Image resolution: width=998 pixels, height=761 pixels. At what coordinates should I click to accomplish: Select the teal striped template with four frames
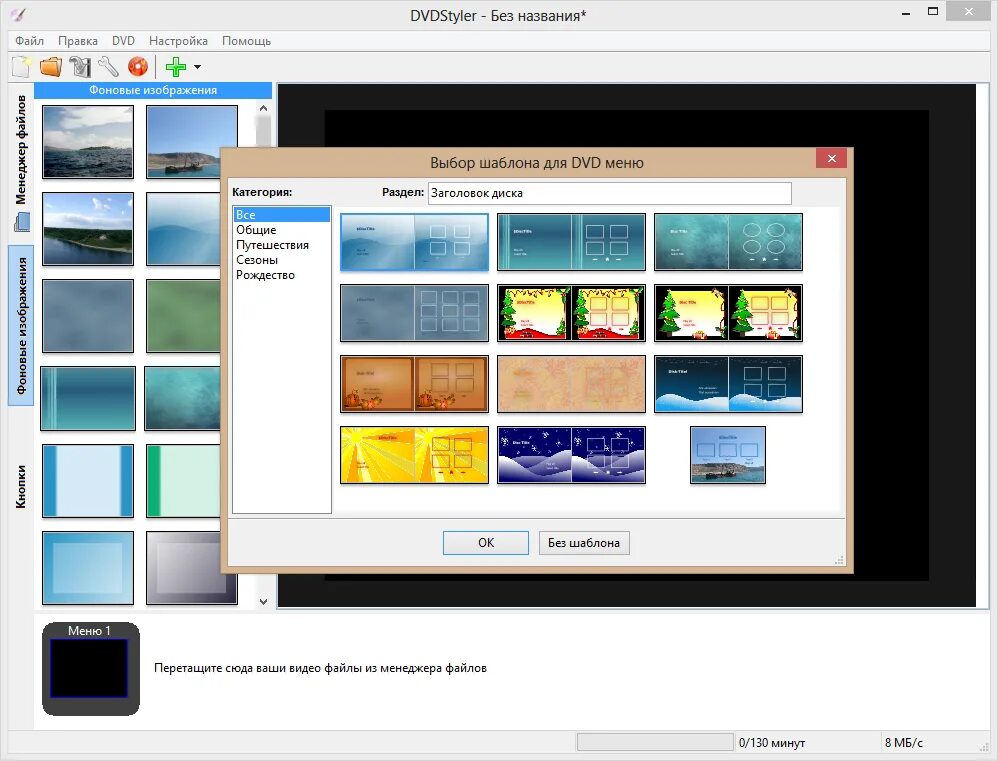(x=571, y=242)
